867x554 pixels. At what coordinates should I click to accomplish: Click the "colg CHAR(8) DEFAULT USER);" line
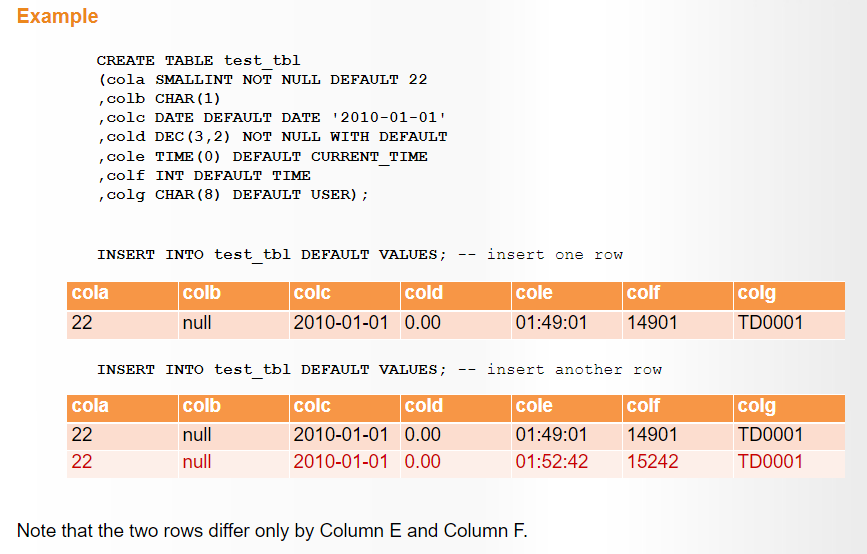point(233,195)
